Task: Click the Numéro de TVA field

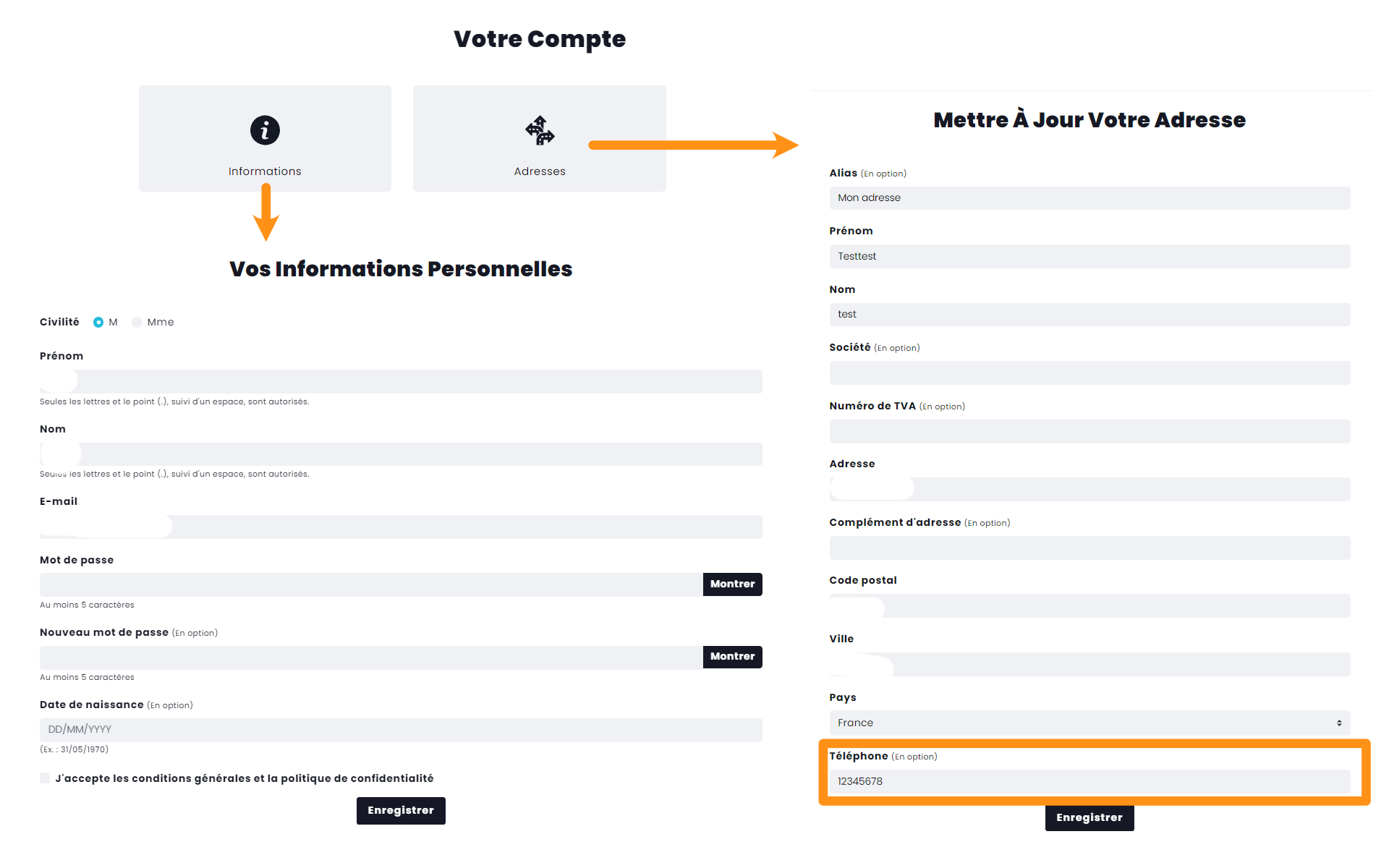Action: [x=1089, y=432]
